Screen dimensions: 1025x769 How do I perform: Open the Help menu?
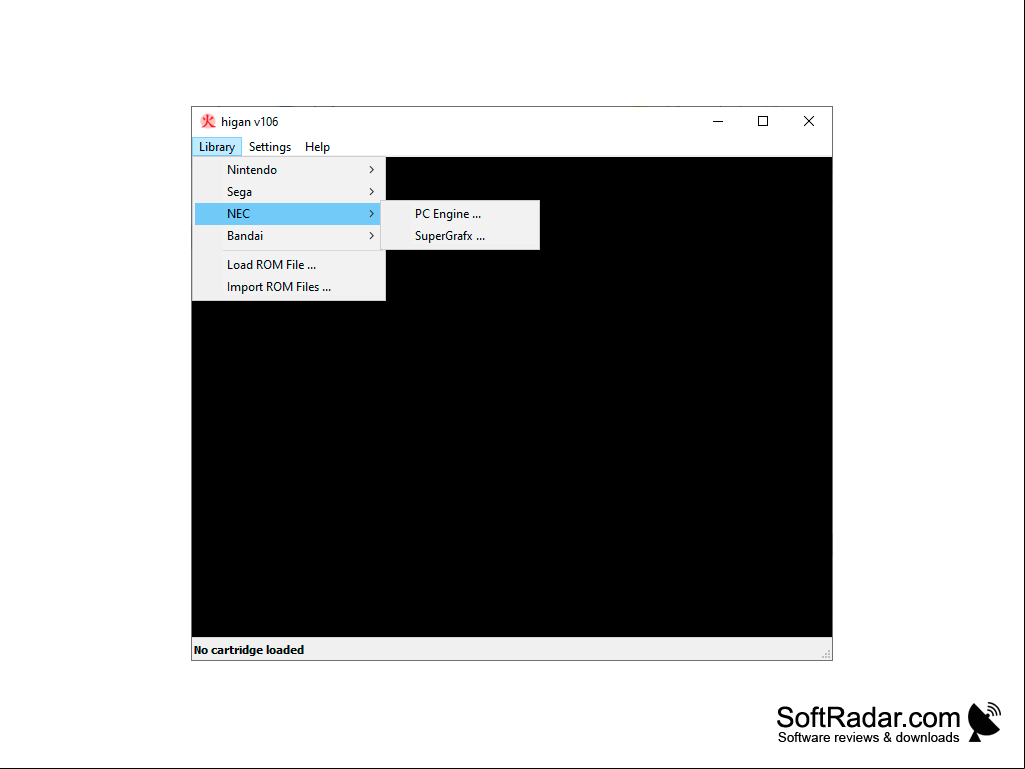pos(317,146)
